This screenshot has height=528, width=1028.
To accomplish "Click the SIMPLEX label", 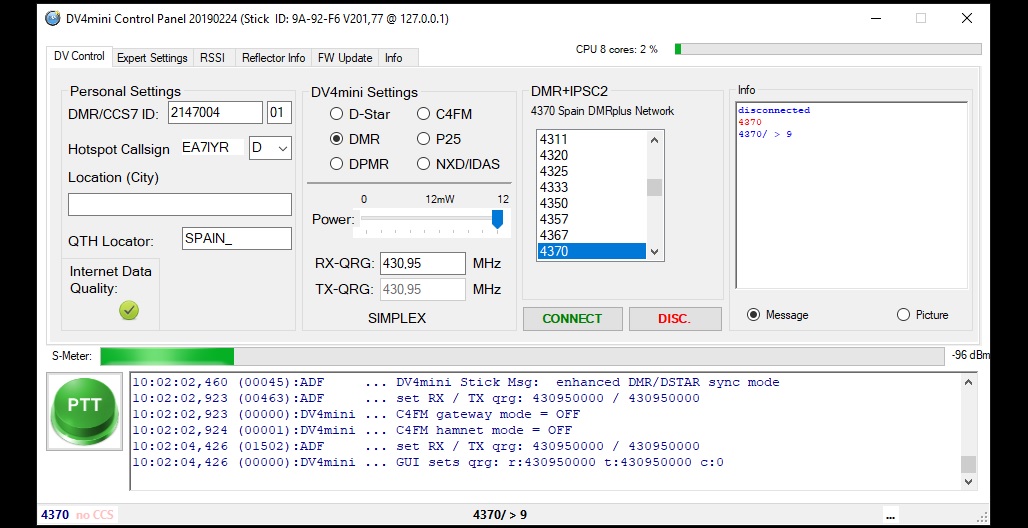I will [397, 319].
